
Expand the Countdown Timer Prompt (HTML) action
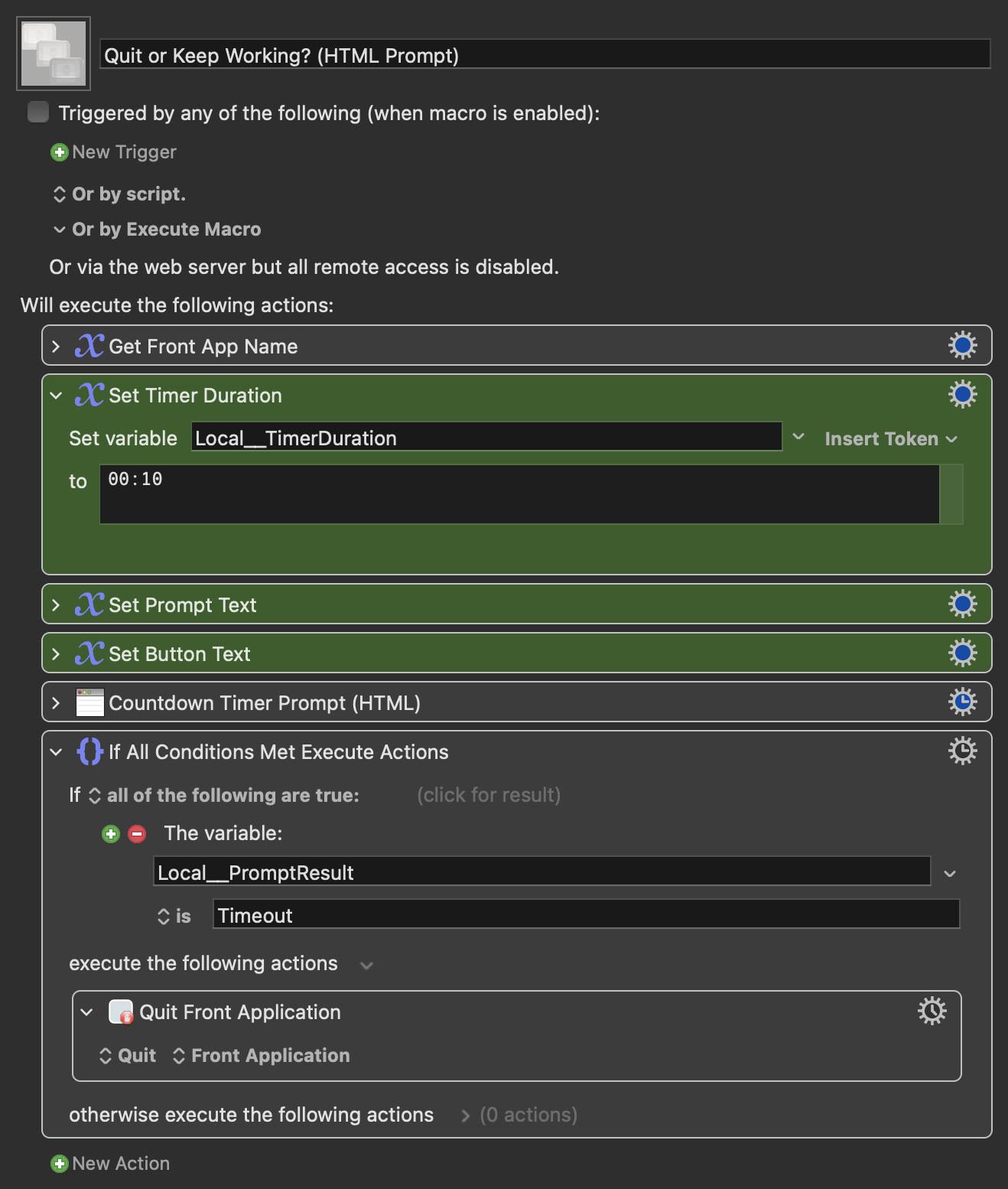[56, 703]
